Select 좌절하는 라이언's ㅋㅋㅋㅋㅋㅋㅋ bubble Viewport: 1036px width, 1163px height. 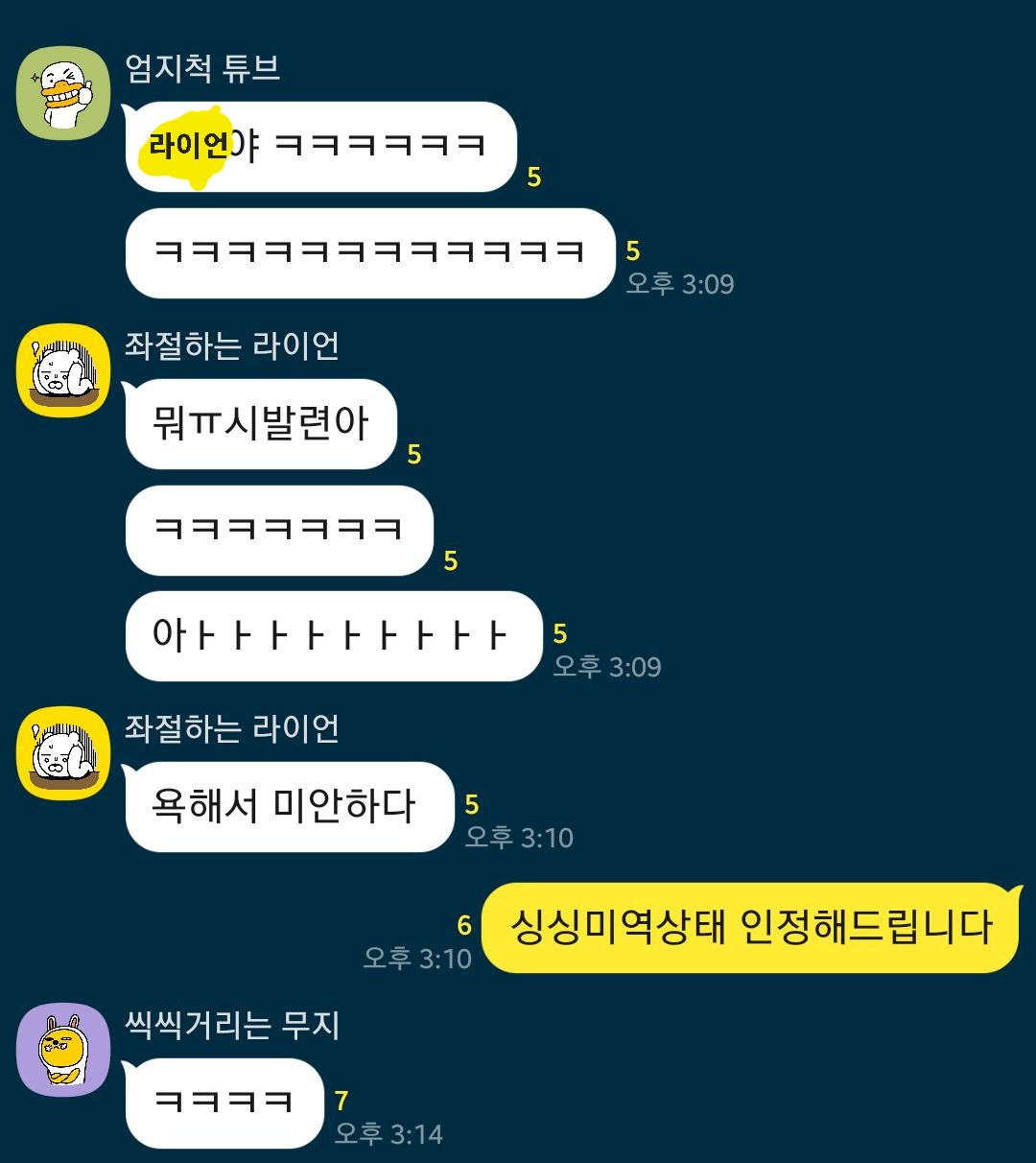[279, 531]
